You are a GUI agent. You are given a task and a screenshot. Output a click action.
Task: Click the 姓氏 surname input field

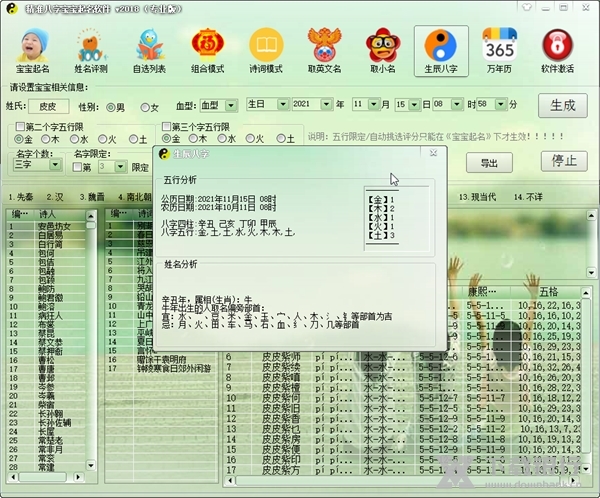coord(49,106)
